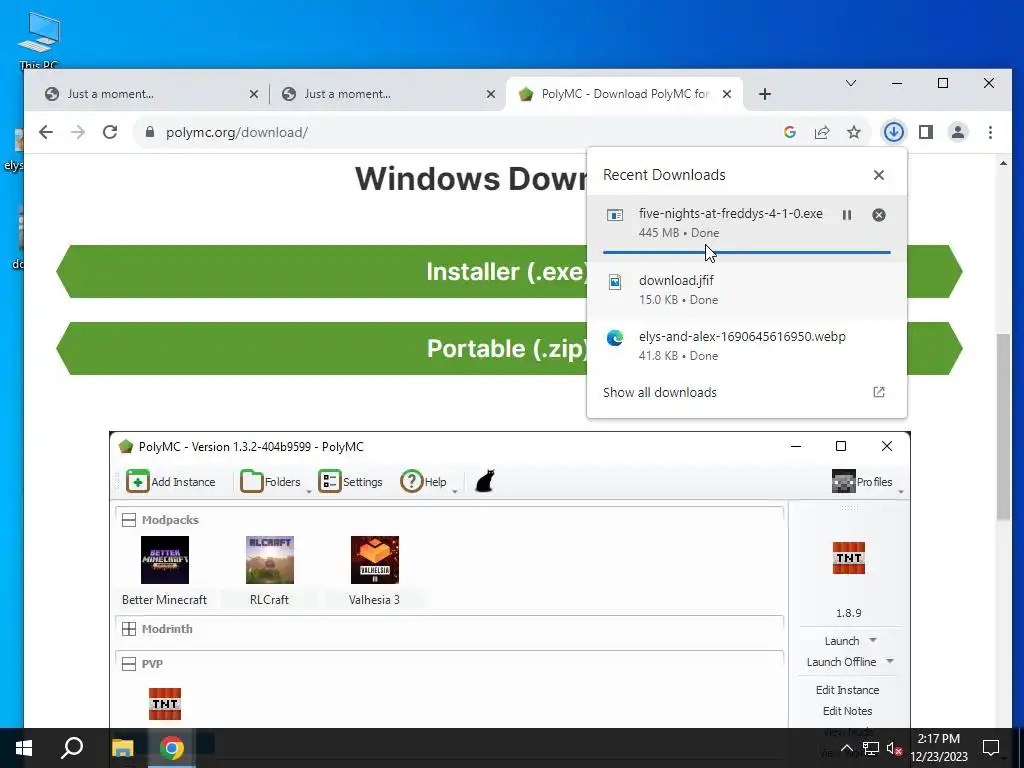The width and height of the screenshot is (1024, 768).
Task: Click the muted volume tray icon
Action: pyautogui.click(x=894, y=748)
